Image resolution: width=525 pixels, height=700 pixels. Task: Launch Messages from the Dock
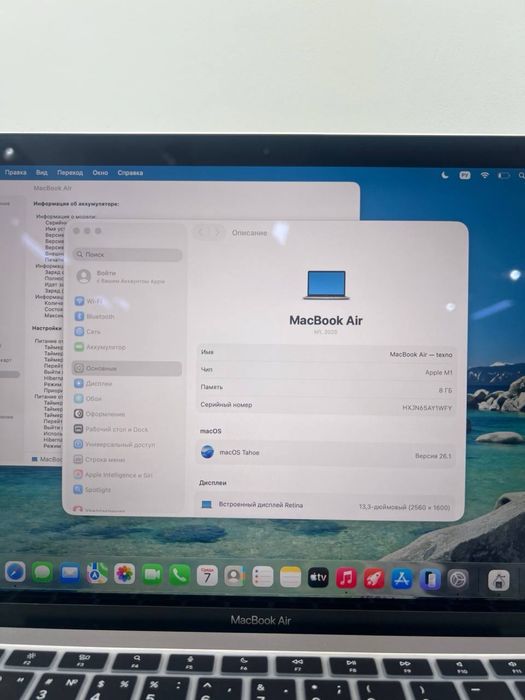pyautogui.click(x=42, y=573)
